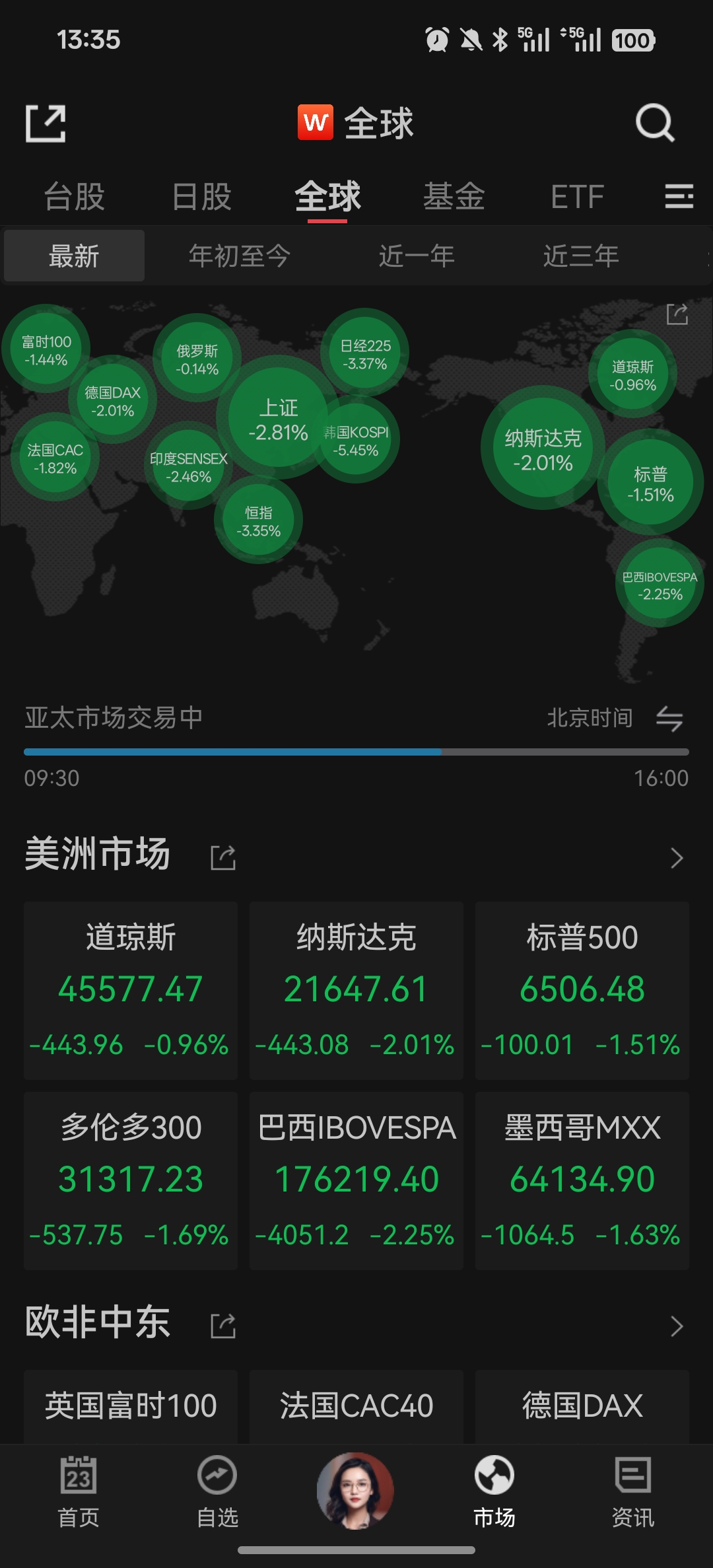Select the 全球 tab
Viewport: 713px width, 1568px height.
327,196
